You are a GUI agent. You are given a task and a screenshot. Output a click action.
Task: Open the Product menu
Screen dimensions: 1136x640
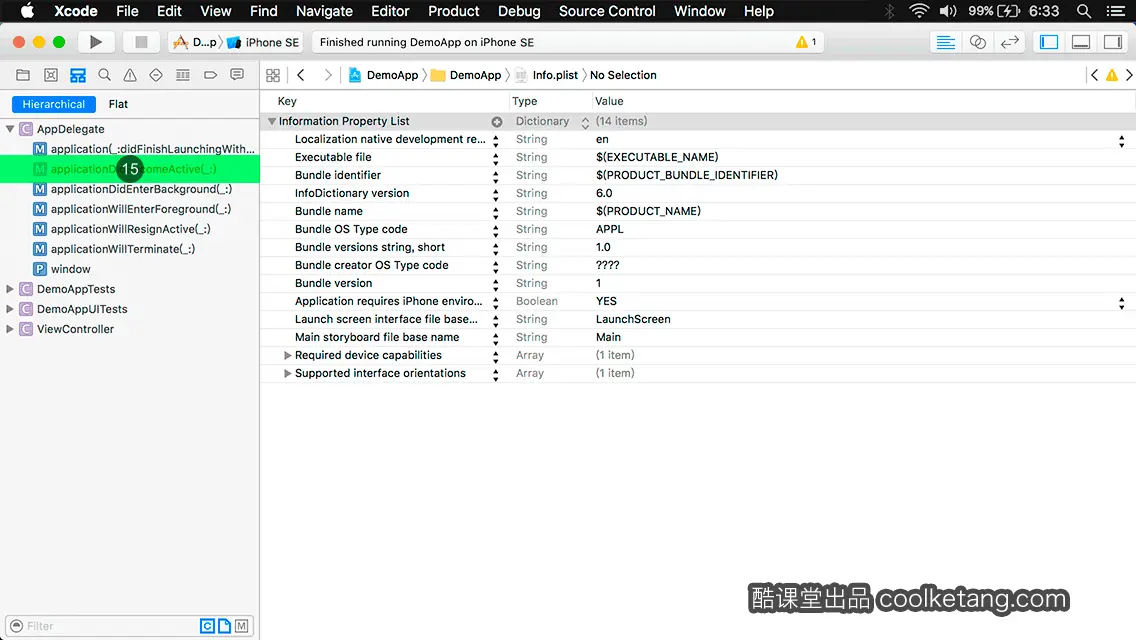(454, 11)
